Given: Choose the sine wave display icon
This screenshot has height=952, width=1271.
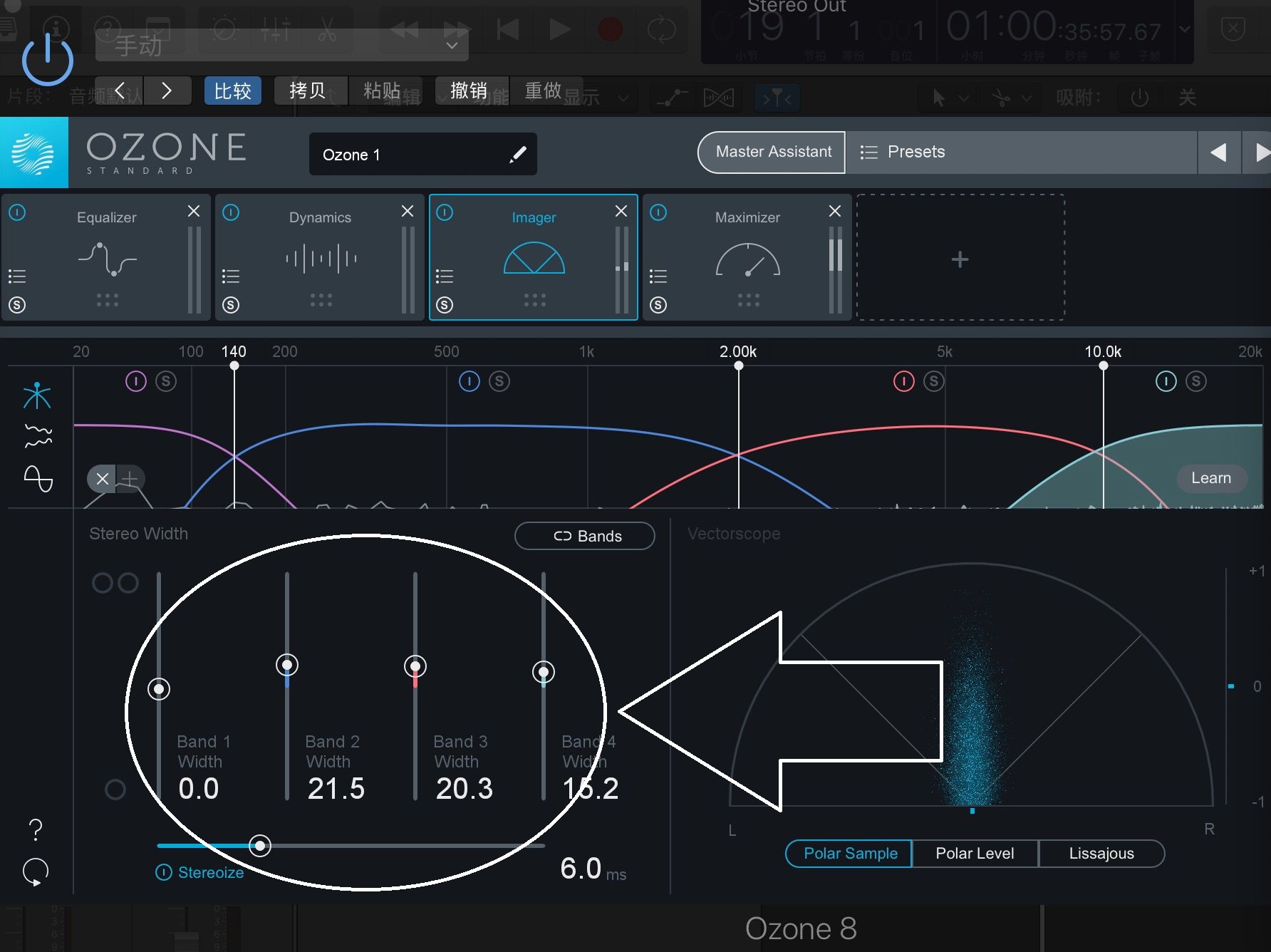Looking at the screenshot, I should pyautogui.click(x=38, y=479).
